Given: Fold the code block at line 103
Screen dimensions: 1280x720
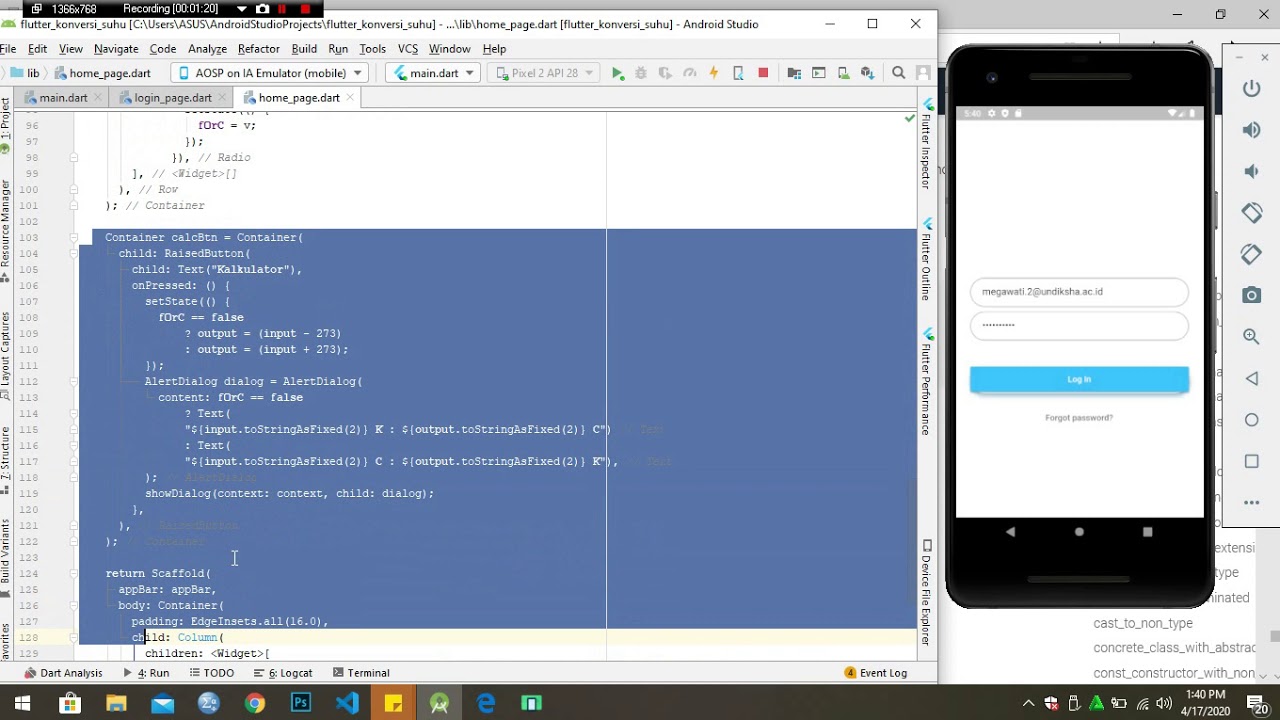Looking at the screenshot, I should pos(74,238).
